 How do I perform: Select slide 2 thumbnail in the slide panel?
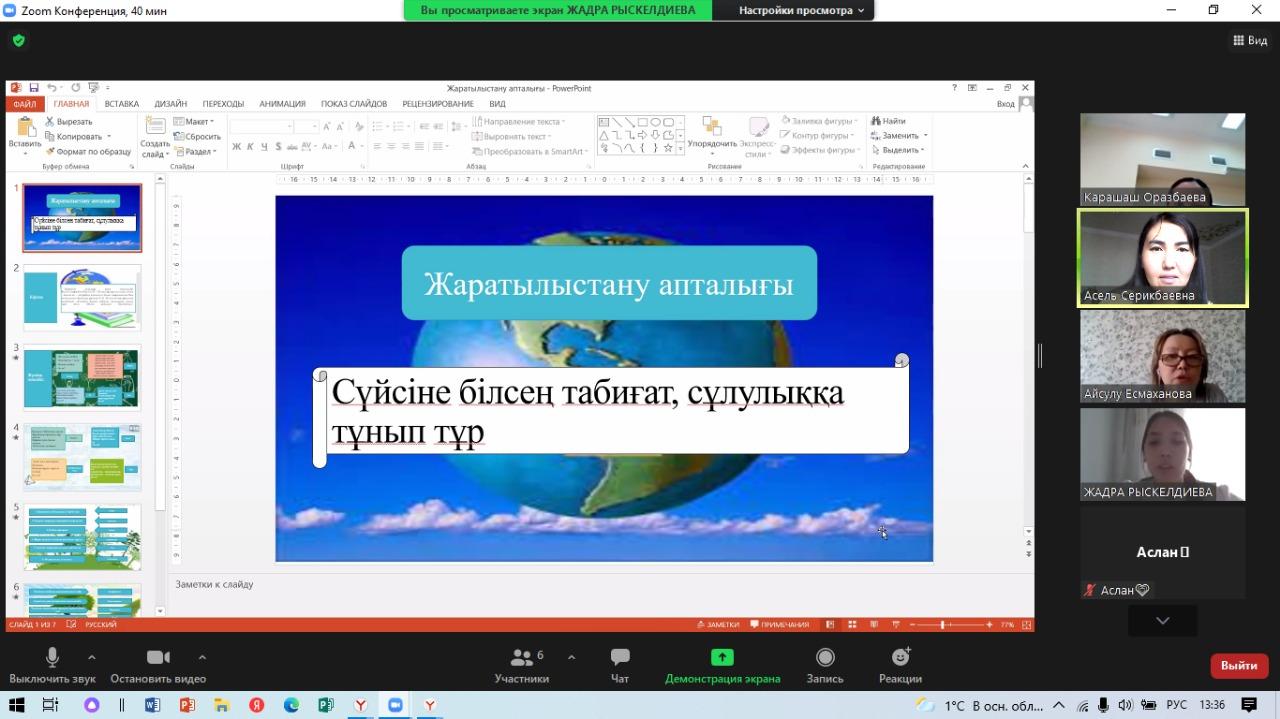point(82,297)
